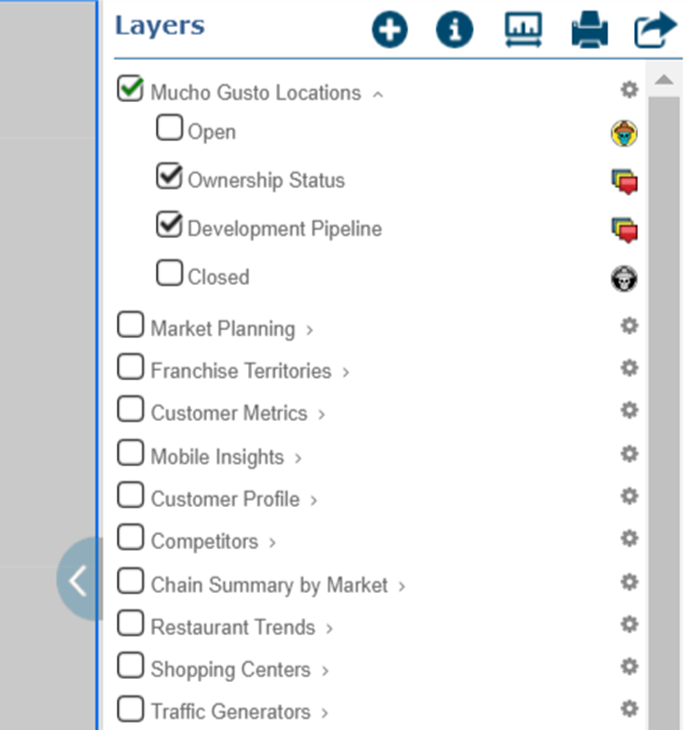Collapse the Mucho Gusto Locations group
The width and height of the screenshot is (686, 730).
(x=378, y=94)
